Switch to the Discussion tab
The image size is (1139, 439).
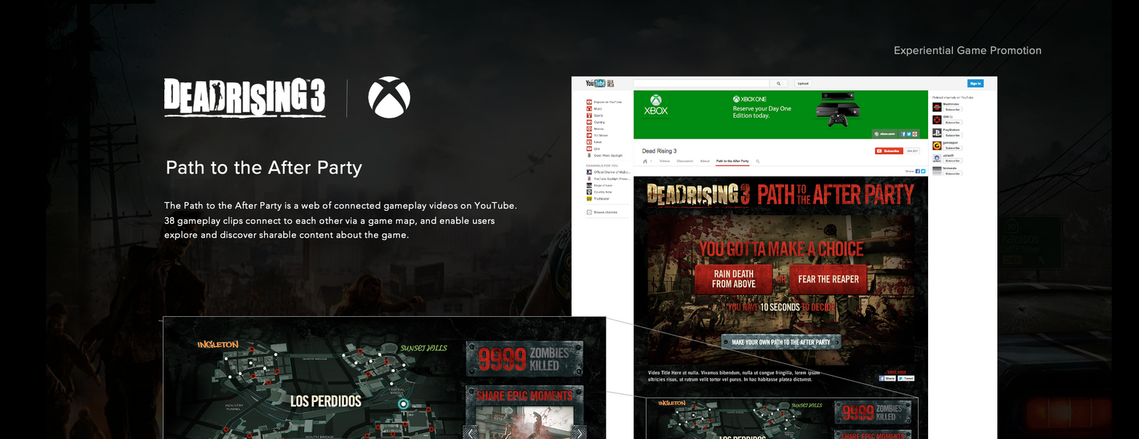pos(685,161)
